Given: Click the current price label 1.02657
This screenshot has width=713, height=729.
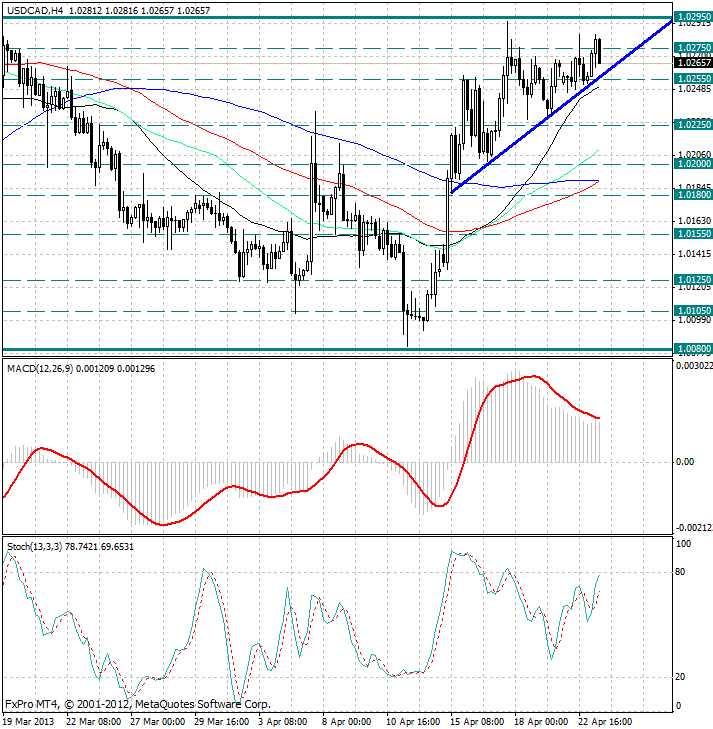Looking at the screenshot, I should click(693, 62).
